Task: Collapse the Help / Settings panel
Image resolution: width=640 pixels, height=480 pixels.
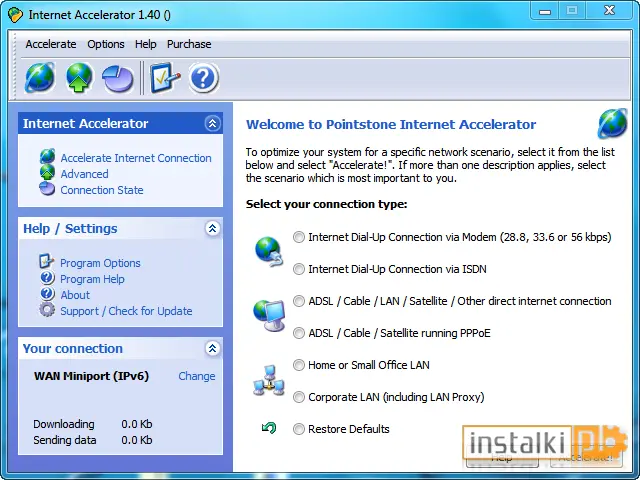Action: (x=212, y=229)
